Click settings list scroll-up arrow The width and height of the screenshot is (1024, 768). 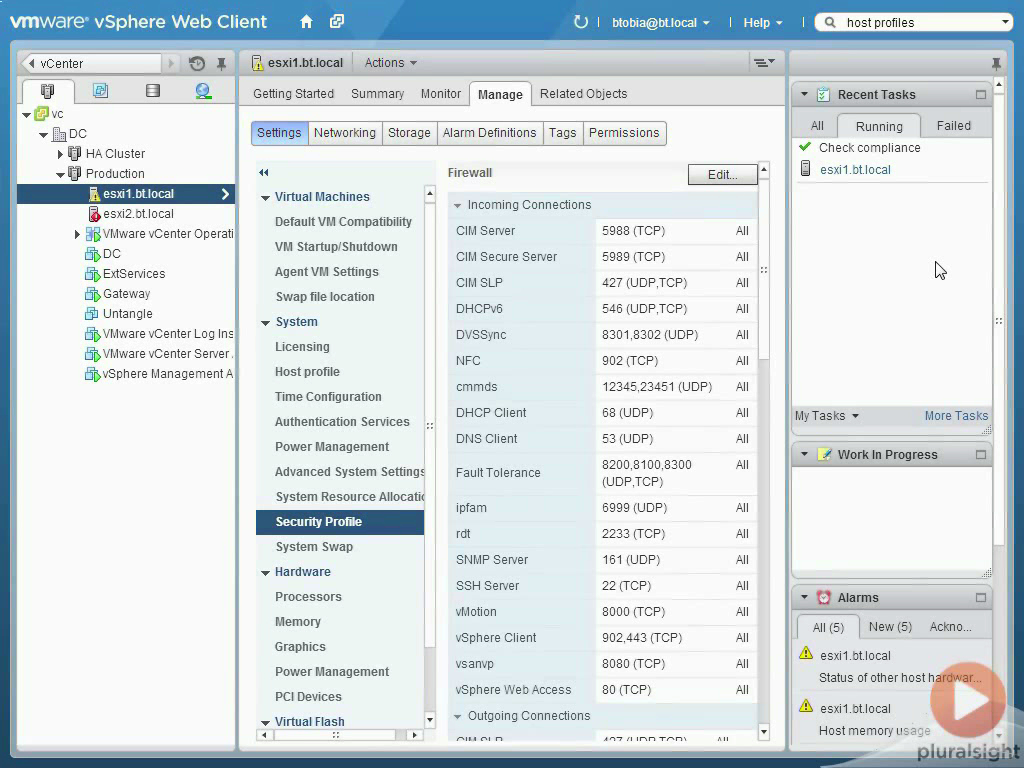coord(430,193)
